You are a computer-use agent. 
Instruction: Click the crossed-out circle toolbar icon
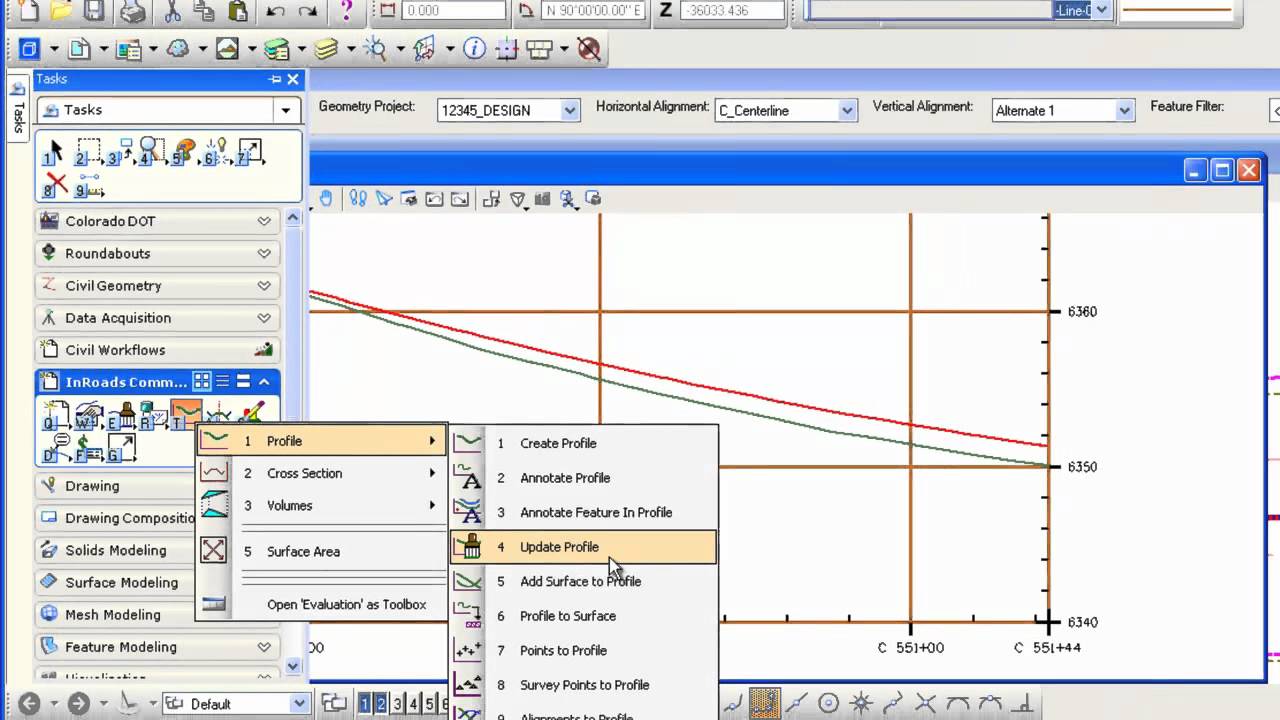tap(589, 48)
